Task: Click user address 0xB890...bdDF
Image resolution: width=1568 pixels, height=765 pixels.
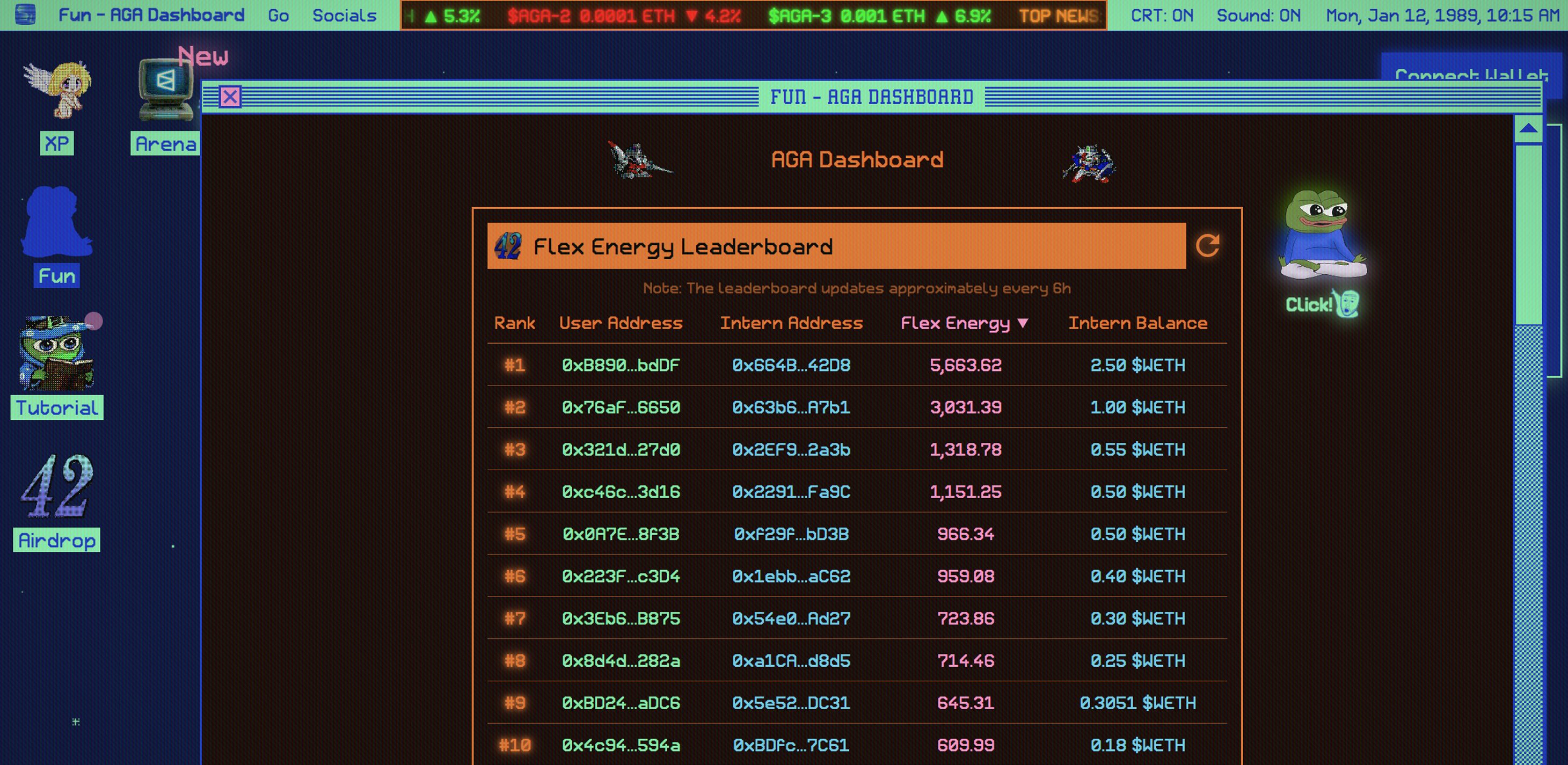Action: (620, 365)
